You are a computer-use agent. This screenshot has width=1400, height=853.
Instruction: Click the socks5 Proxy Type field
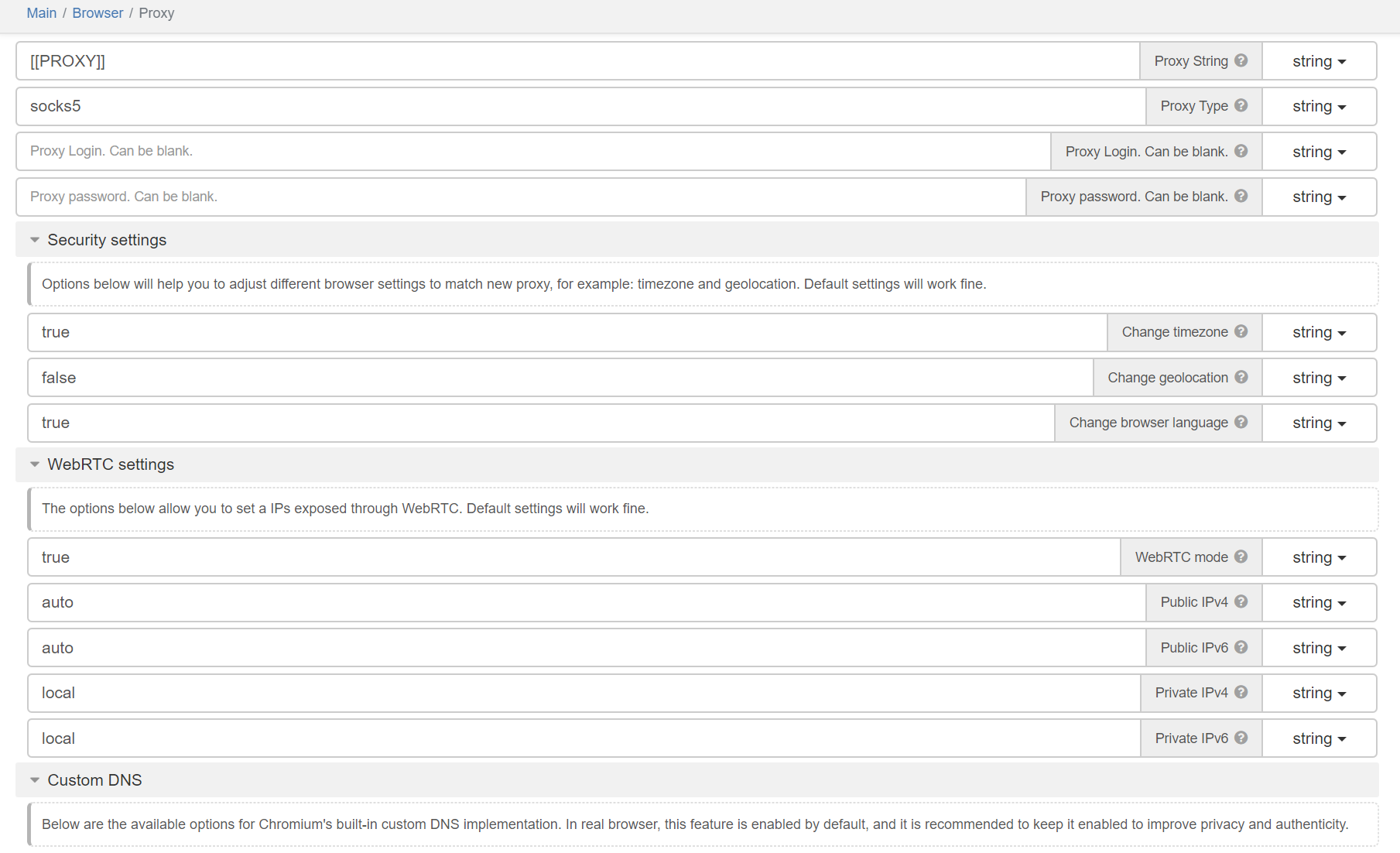point(580,106)
